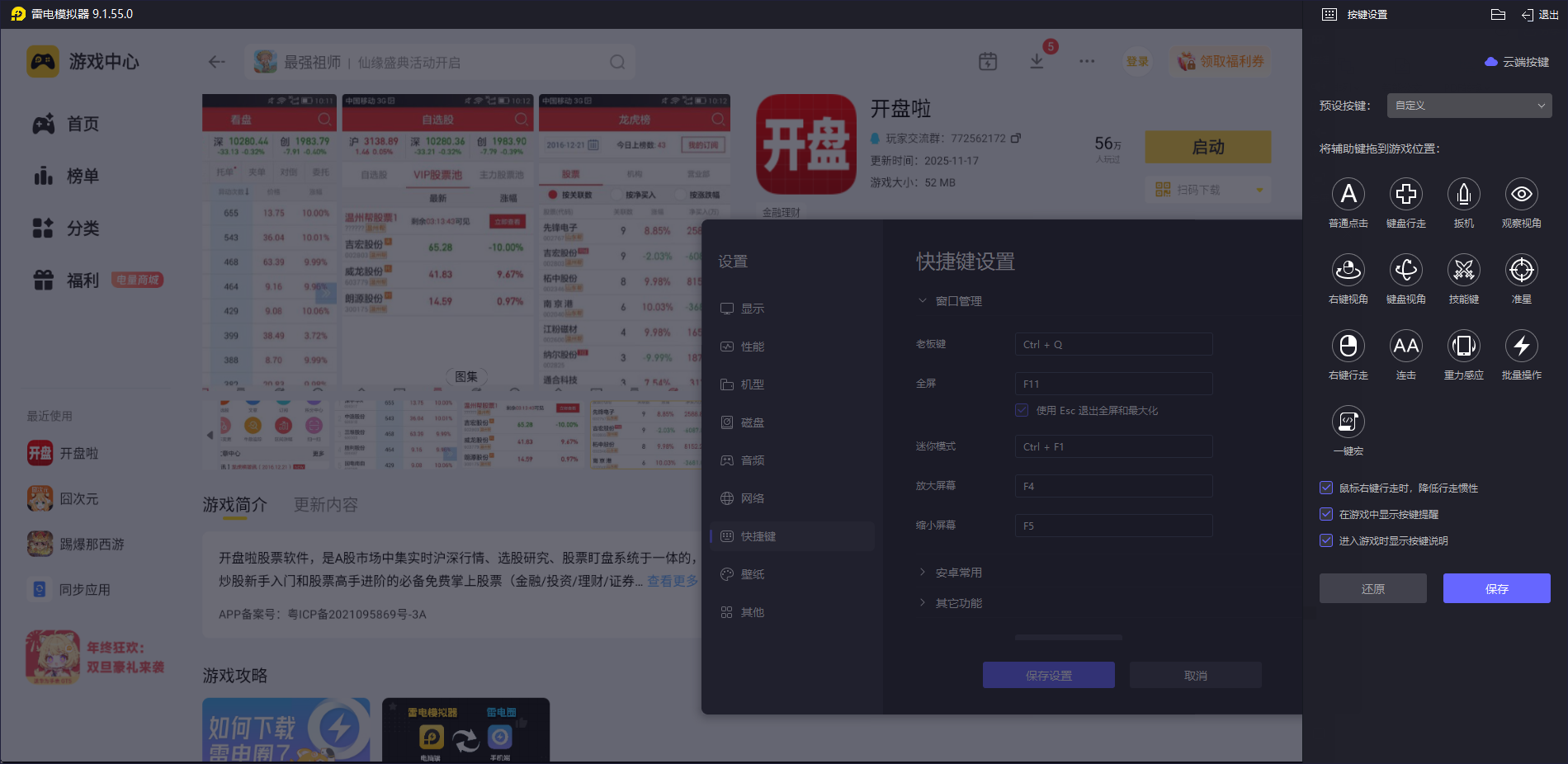Viewport: 1568px width, 764px height.
Task: Open 其他 settings category
Action: click(x=792, y=612)
